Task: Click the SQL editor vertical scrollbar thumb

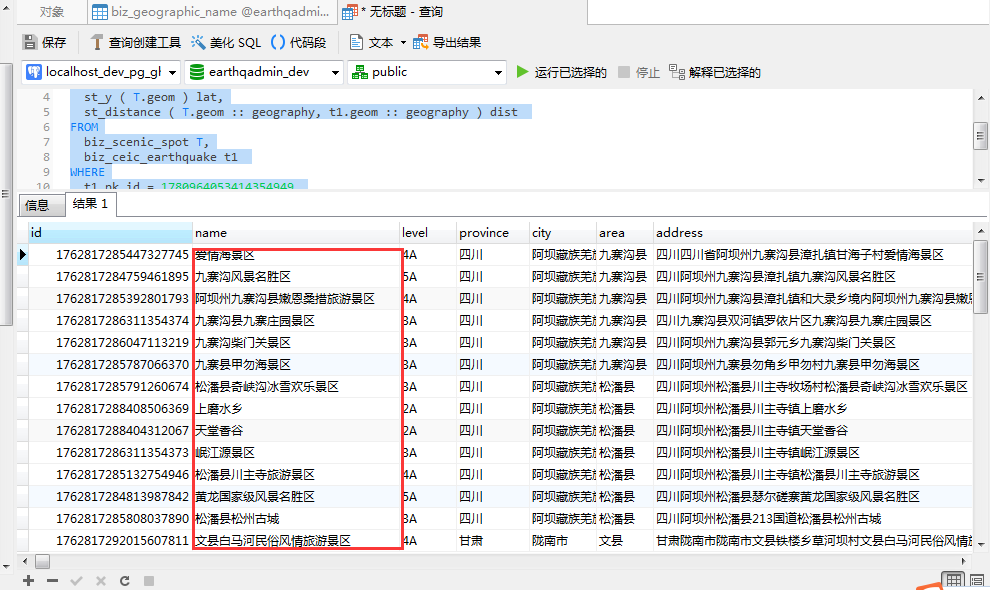Action: [981, 136]
